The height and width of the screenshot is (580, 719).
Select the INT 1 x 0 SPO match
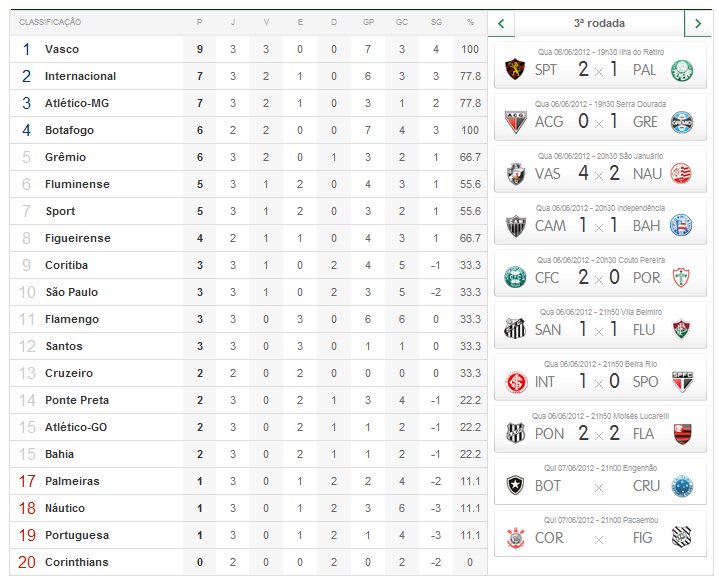[599, 381]
